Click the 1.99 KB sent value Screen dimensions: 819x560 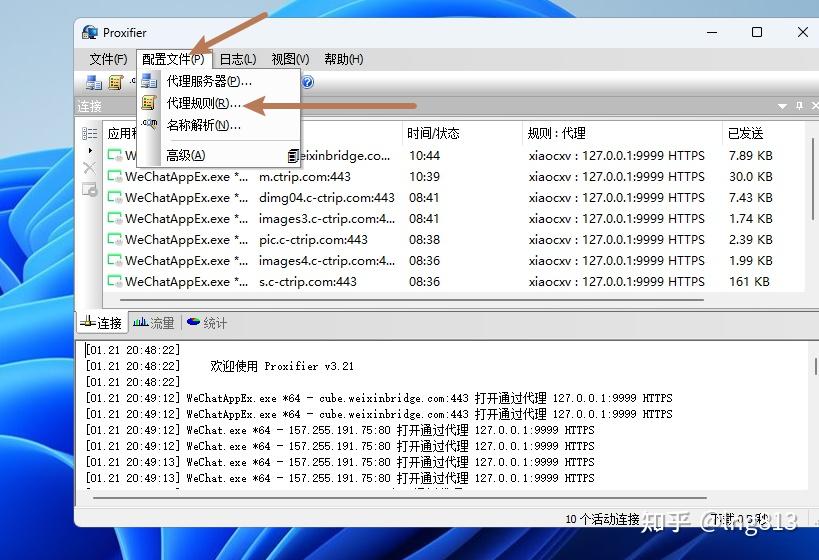(x=751, y=260)
